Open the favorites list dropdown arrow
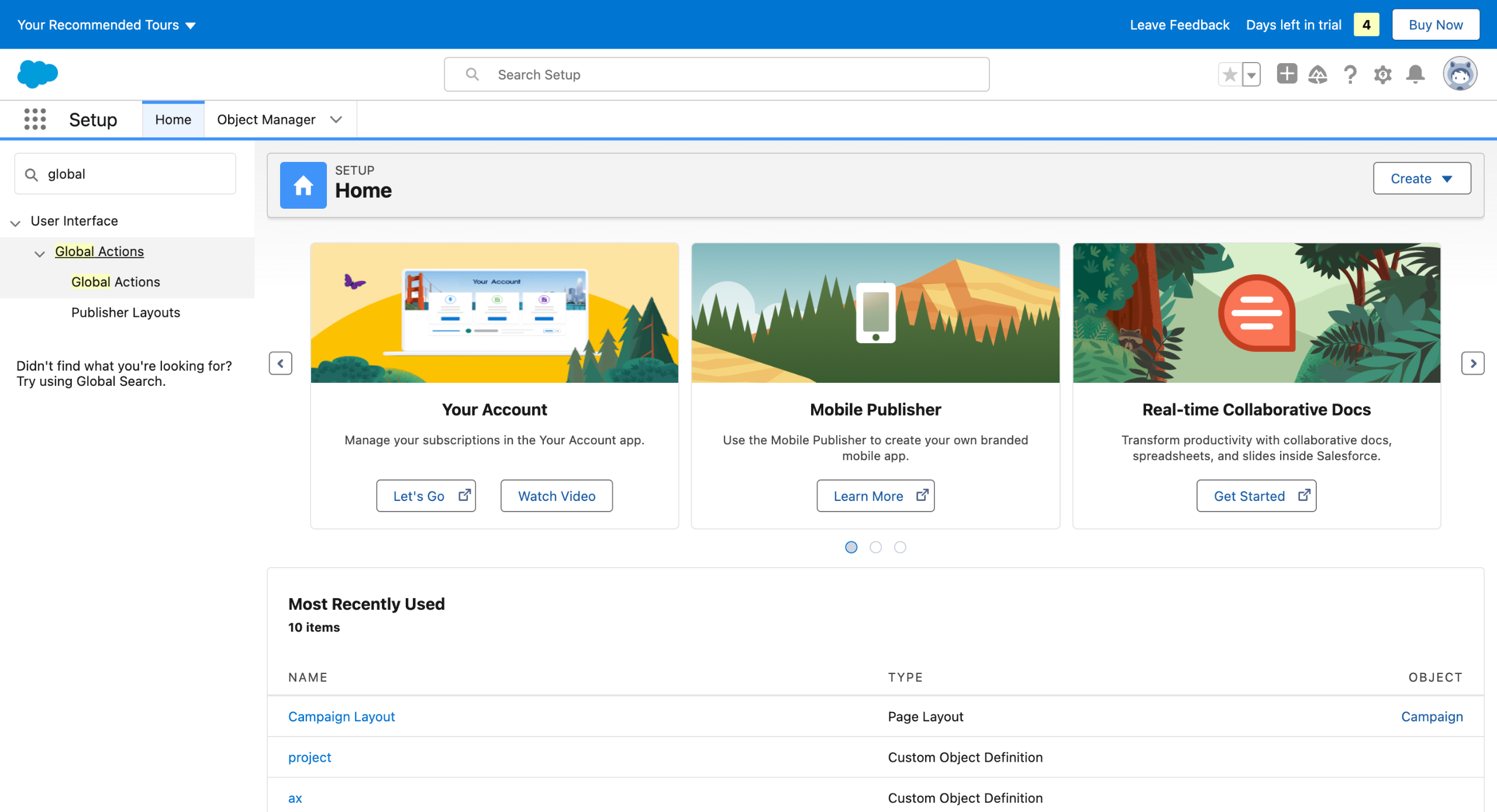Viewport: 1497px width, 812px height. click(1251, 74)
